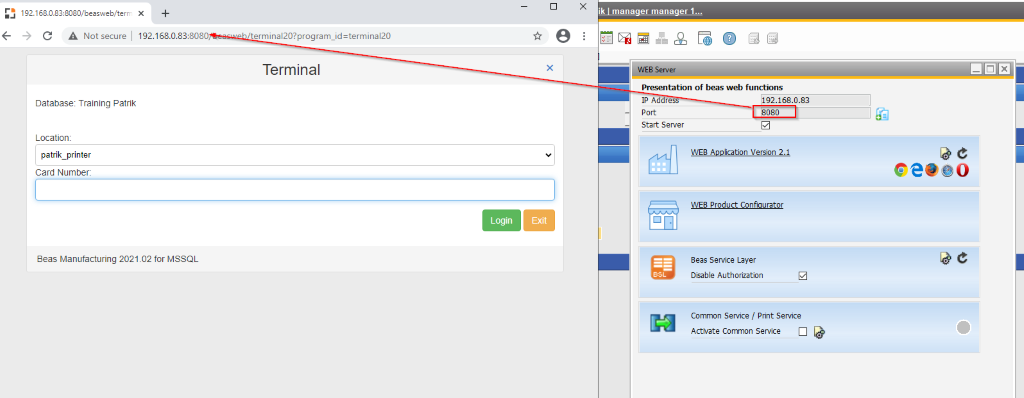
Task: Click the Chrome browser icon in WEB Application
Action: point(901,171)
